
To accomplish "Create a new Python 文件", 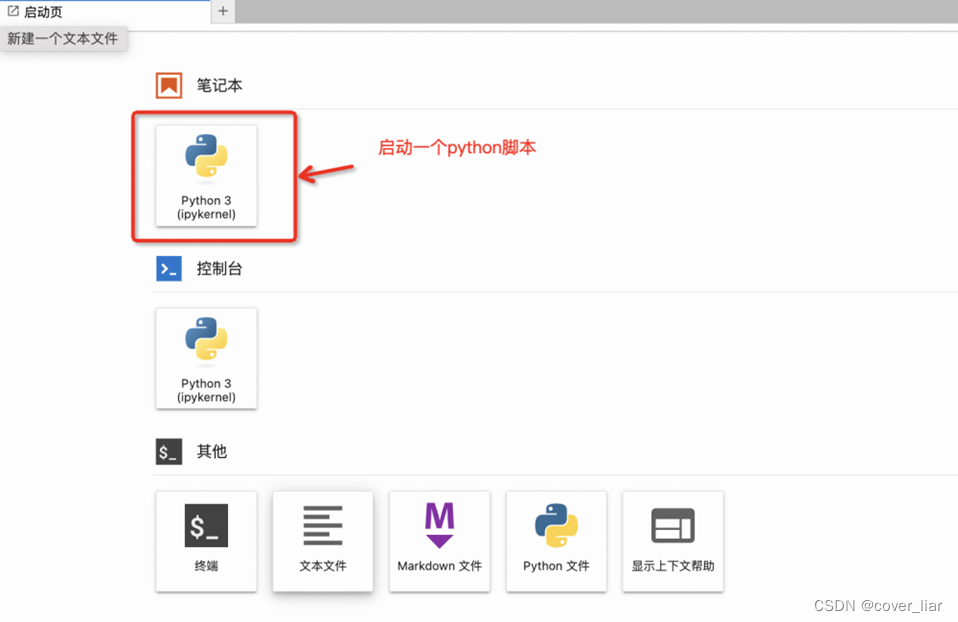I will 557,541.
